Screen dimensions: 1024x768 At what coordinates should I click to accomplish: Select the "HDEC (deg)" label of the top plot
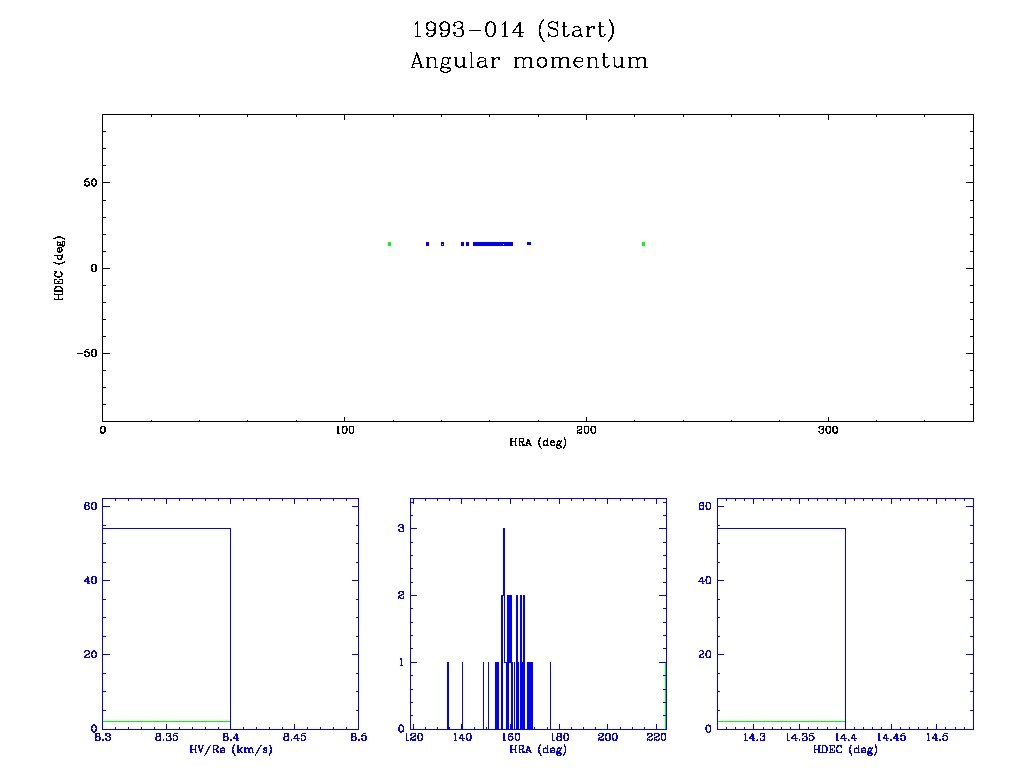coord(59,268)
